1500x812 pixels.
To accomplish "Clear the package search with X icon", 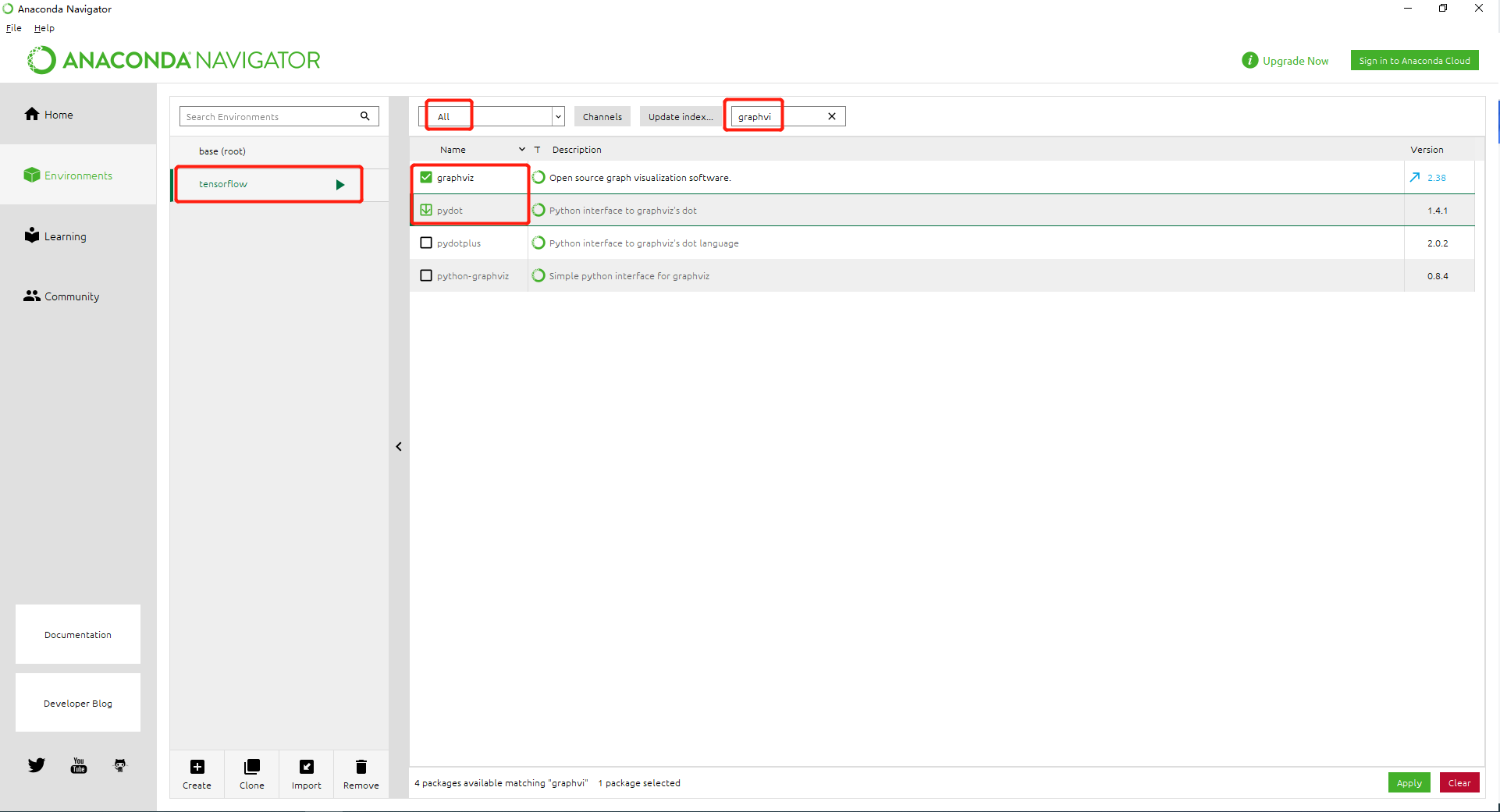I will (832, 116).
